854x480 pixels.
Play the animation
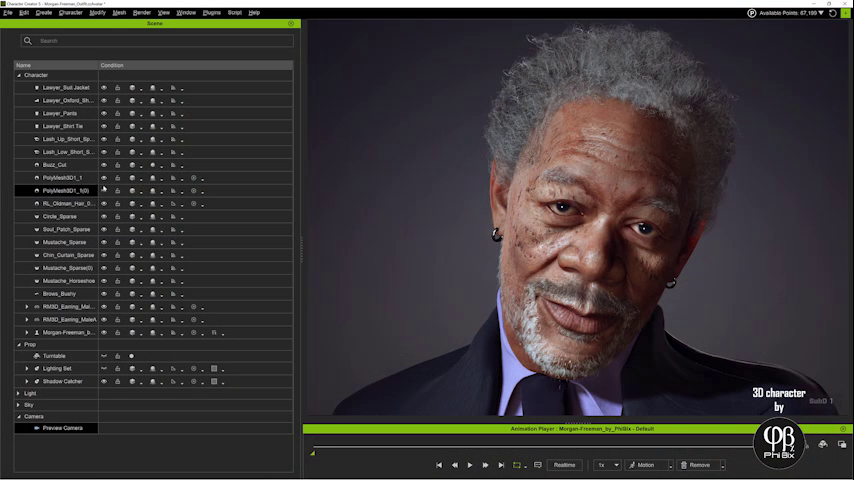[x=470, y=465]
